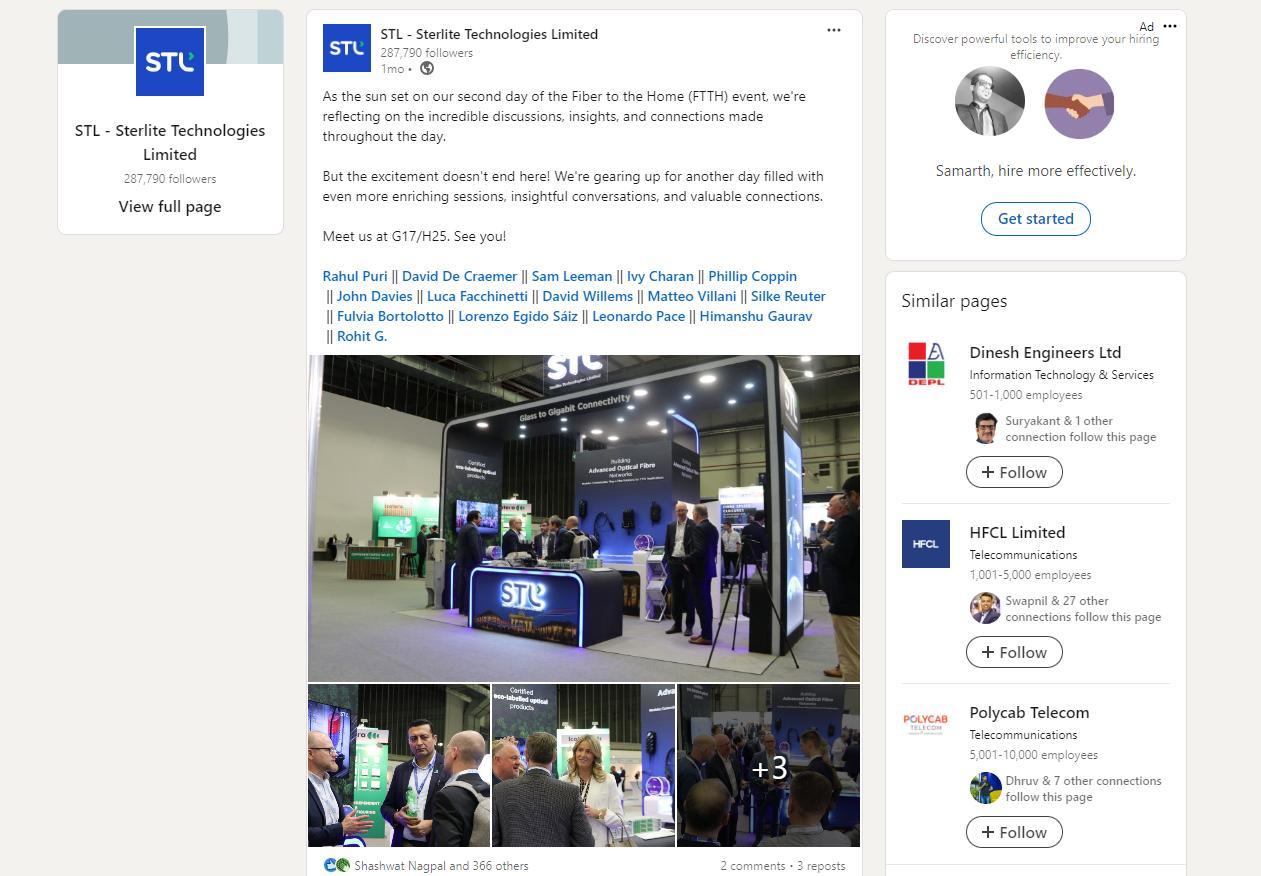
Task: Open Leonardo Pace's profile mention
Action: 639,316
